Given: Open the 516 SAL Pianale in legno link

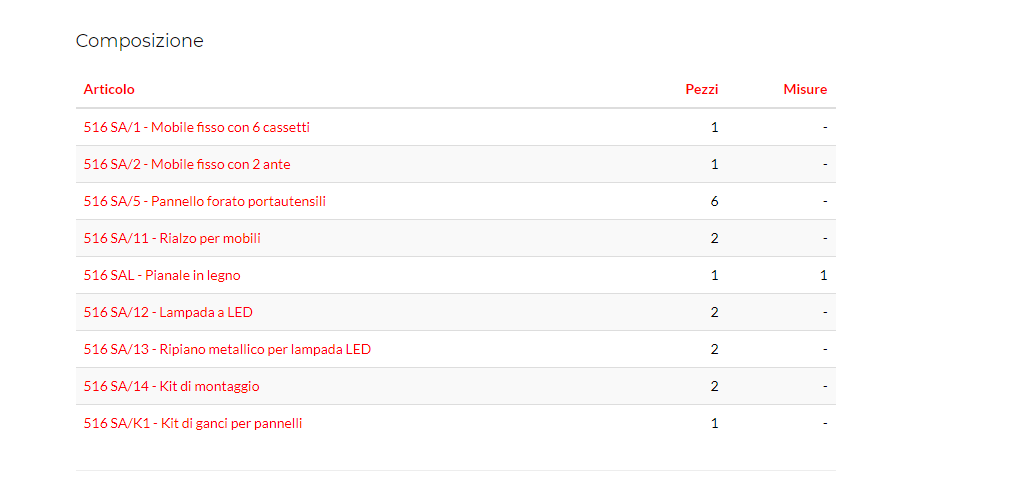Looking at the screenshot, I should tap(162, 275).
